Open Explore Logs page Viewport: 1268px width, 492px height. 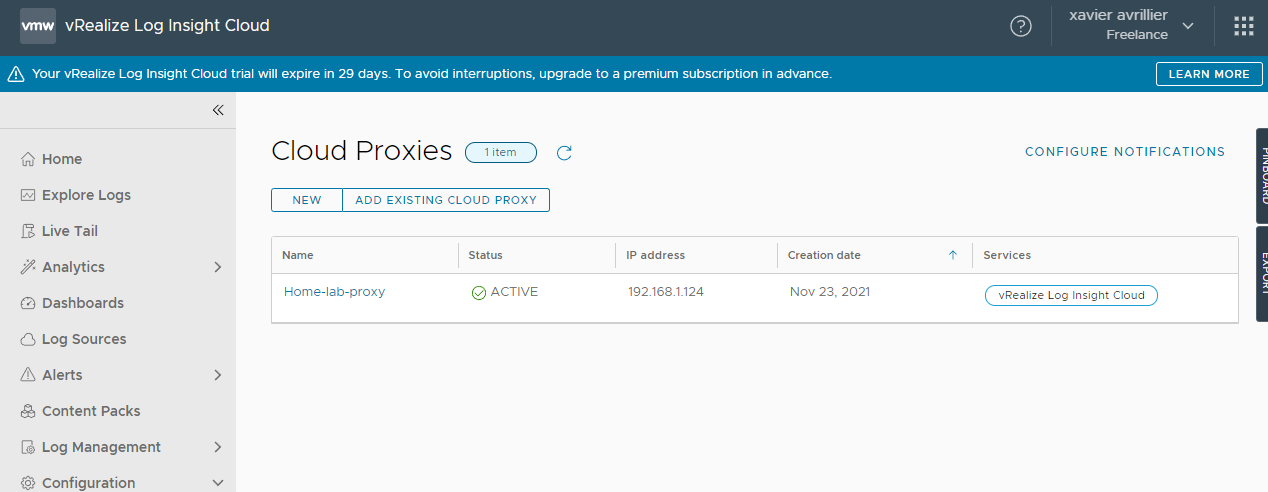point(86,195)
